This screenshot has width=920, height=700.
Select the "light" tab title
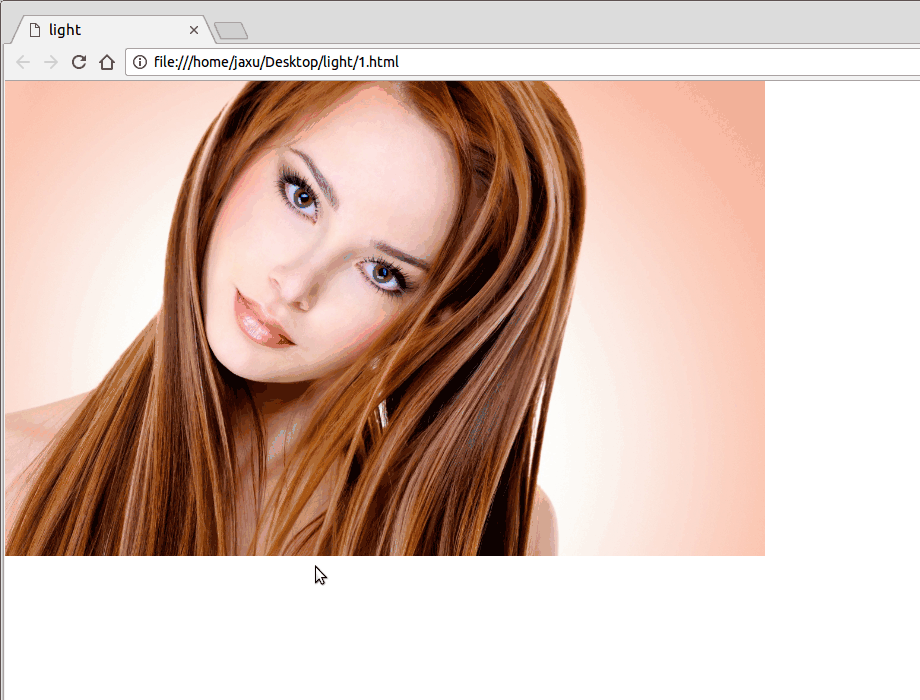(x=65, y=30)
